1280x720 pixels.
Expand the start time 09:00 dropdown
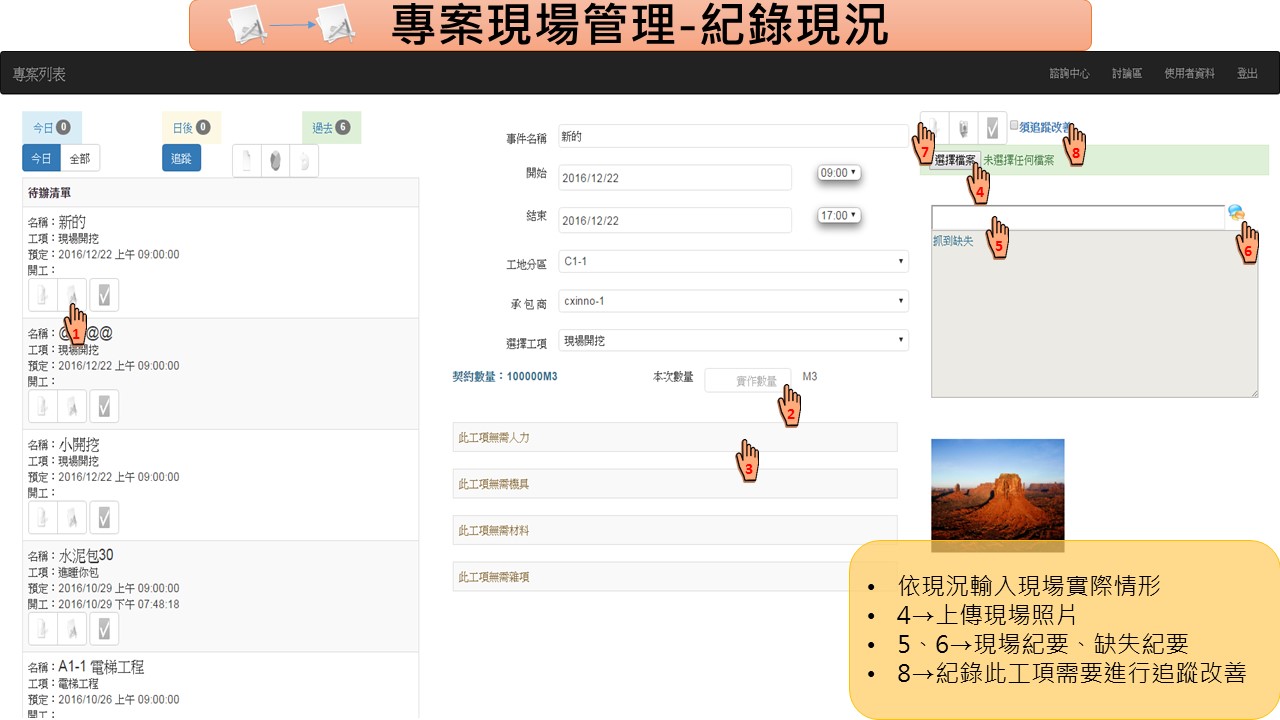point(838,173)
